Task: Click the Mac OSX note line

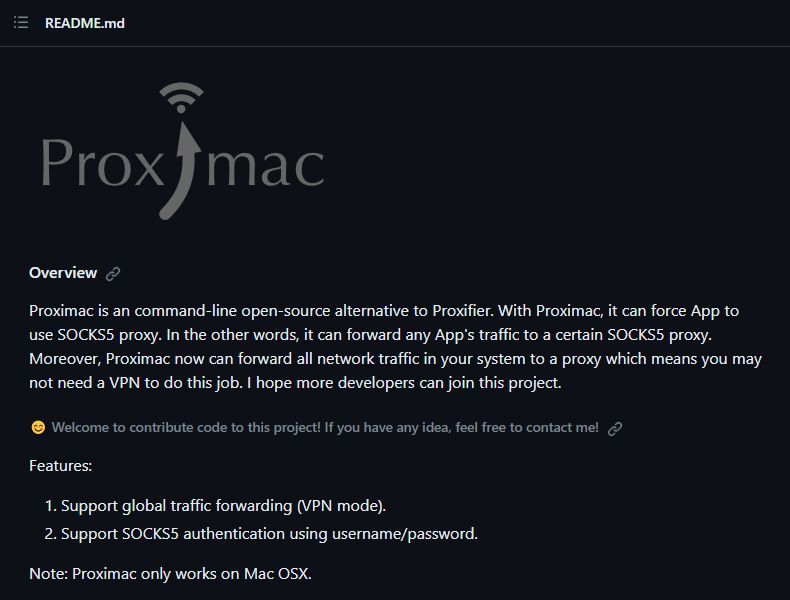Action: coord(170,573)
